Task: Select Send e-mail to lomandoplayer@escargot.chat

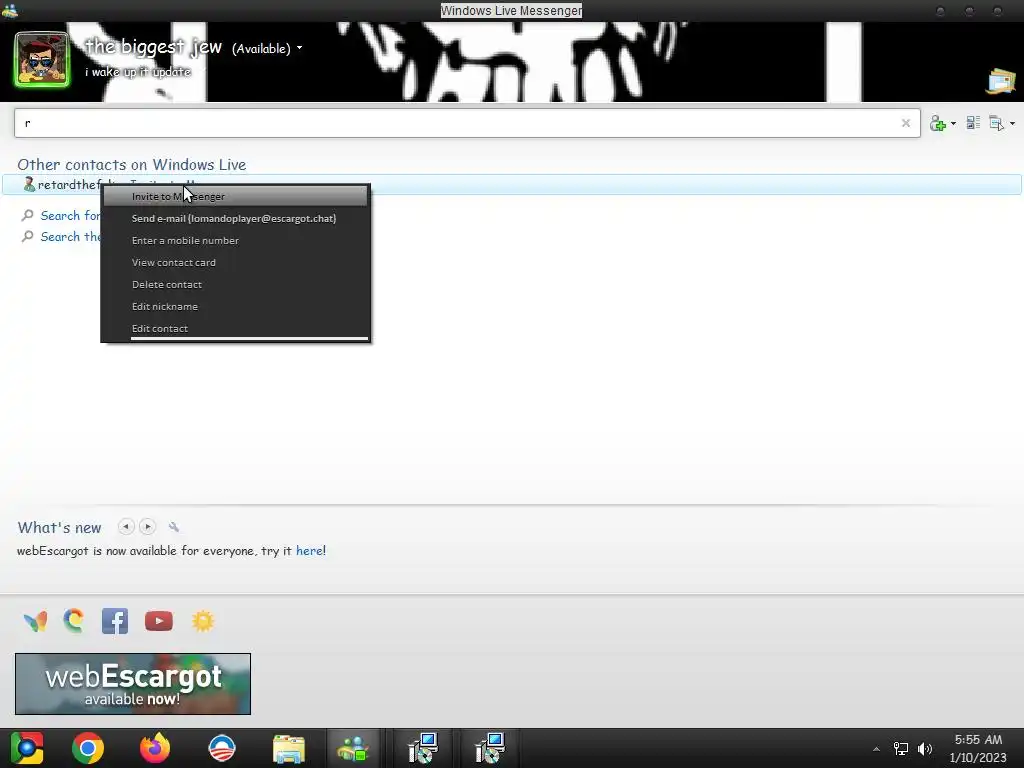Action: coord(236,218)
